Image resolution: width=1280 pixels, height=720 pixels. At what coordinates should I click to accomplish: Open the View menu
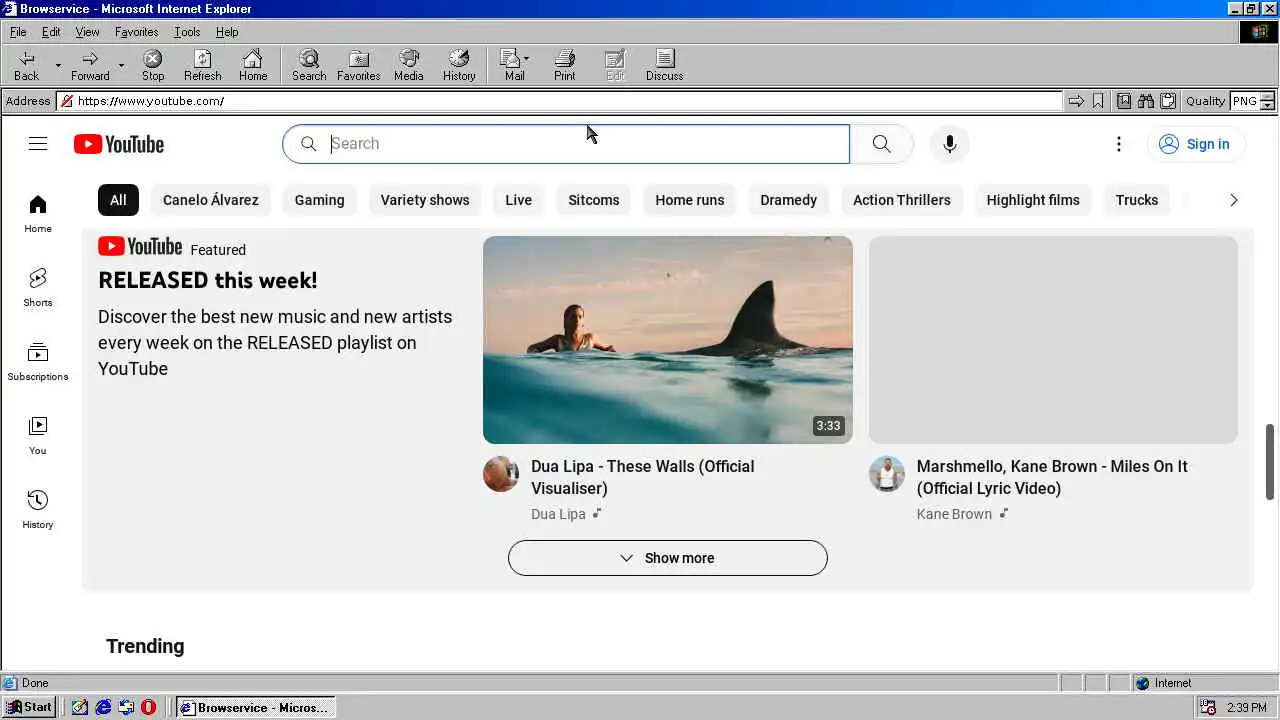87,32
